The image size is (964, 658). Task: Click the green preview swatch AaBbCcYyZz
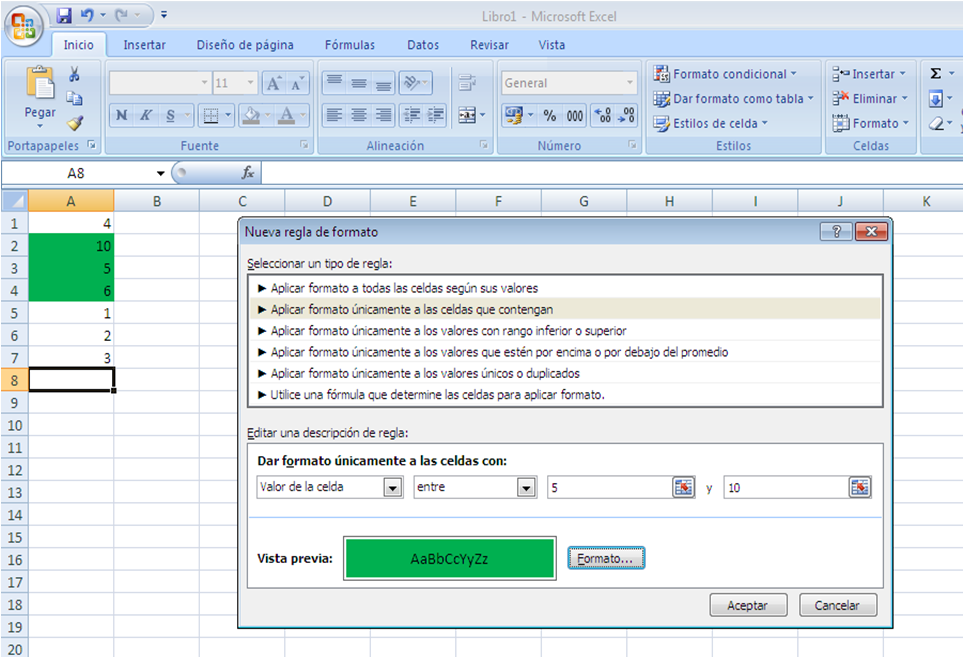[449, 558]
